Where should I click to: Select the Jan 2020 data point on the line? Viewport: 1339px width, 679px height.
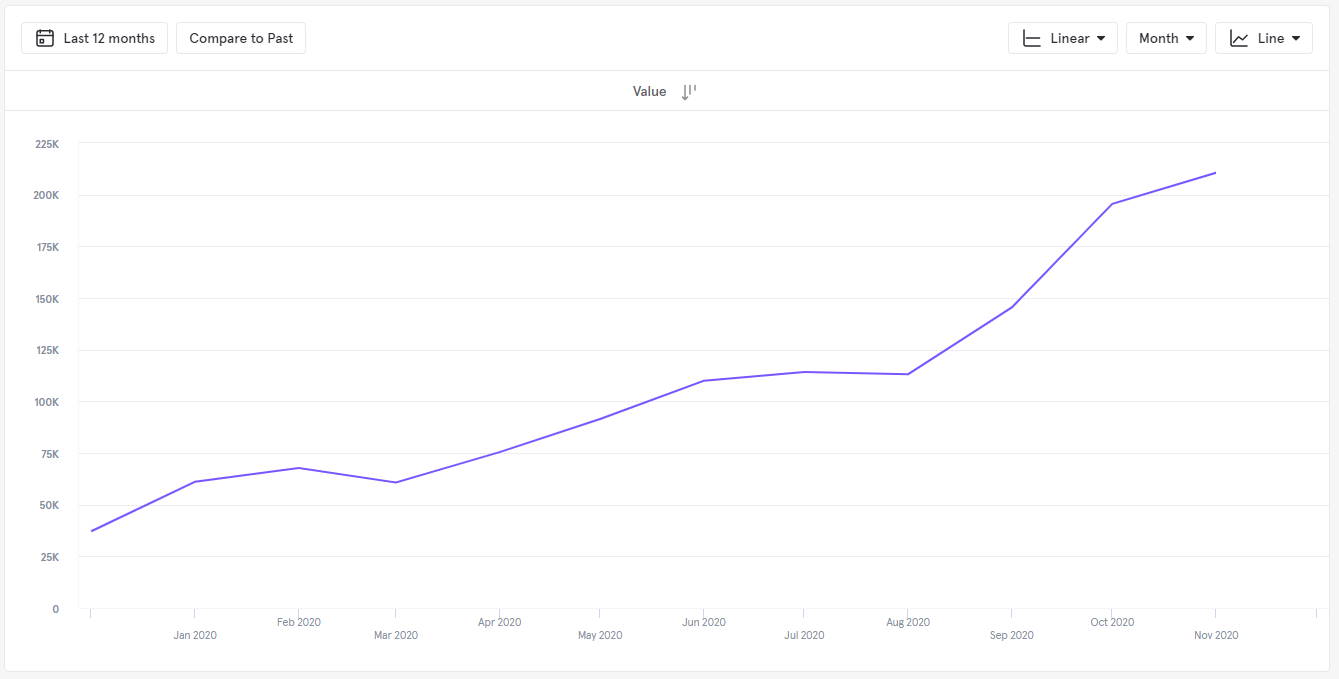(194, 482)
